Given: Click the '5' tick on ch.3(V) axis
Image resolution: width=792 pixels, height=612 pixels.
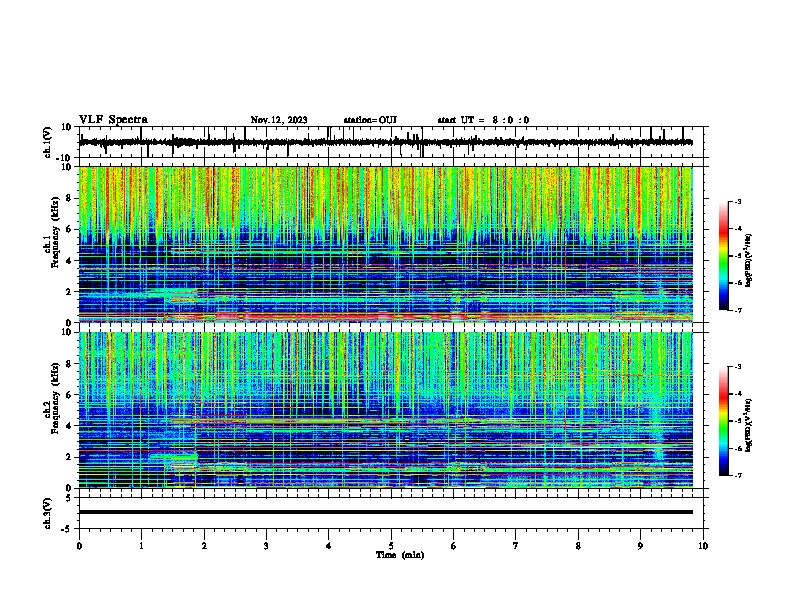Looking at the screenshot, I should [x=70, y=498].
